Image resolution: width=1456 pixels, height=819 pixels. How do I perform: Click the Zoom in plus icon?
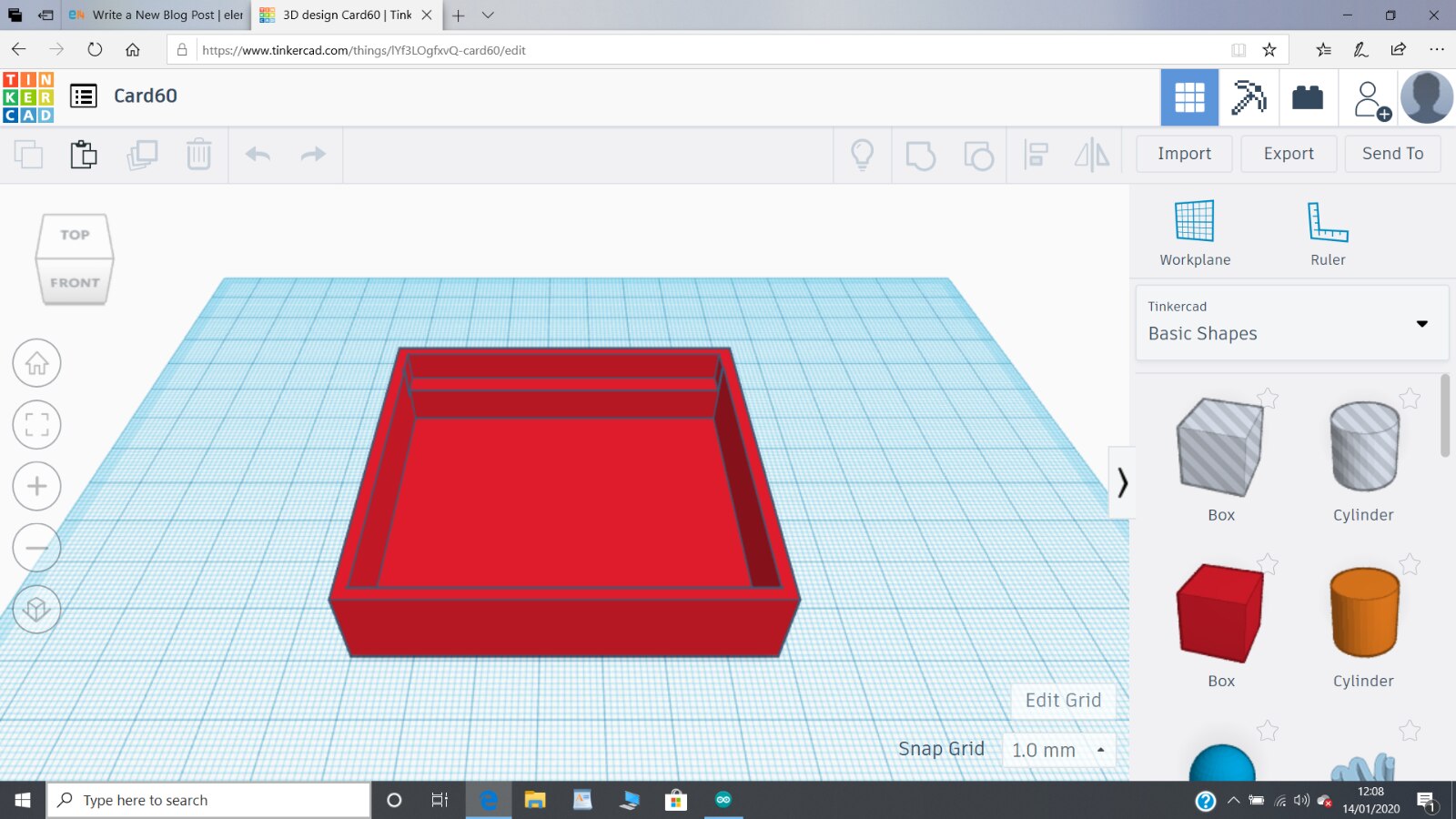point(36,486)
